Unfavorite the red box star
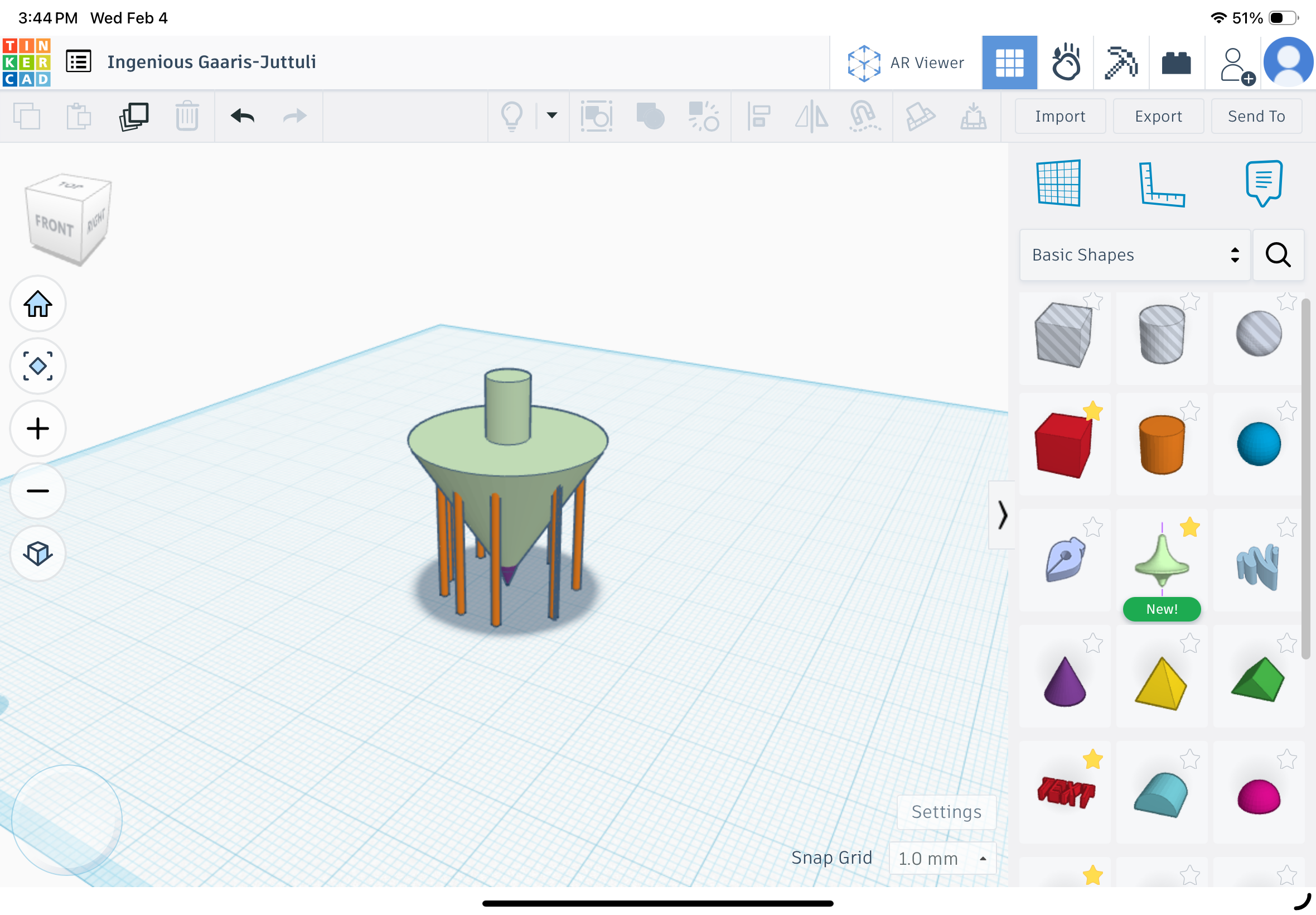The height and width of the screenshot is (915, 1316). click(x=1093, y=411)
